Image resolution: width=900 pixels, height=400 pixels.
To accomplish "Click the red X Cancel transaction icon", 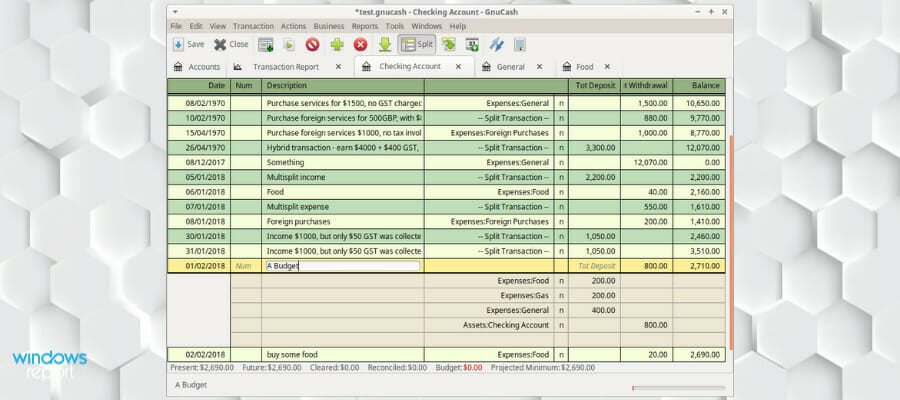I will (360, 44).
